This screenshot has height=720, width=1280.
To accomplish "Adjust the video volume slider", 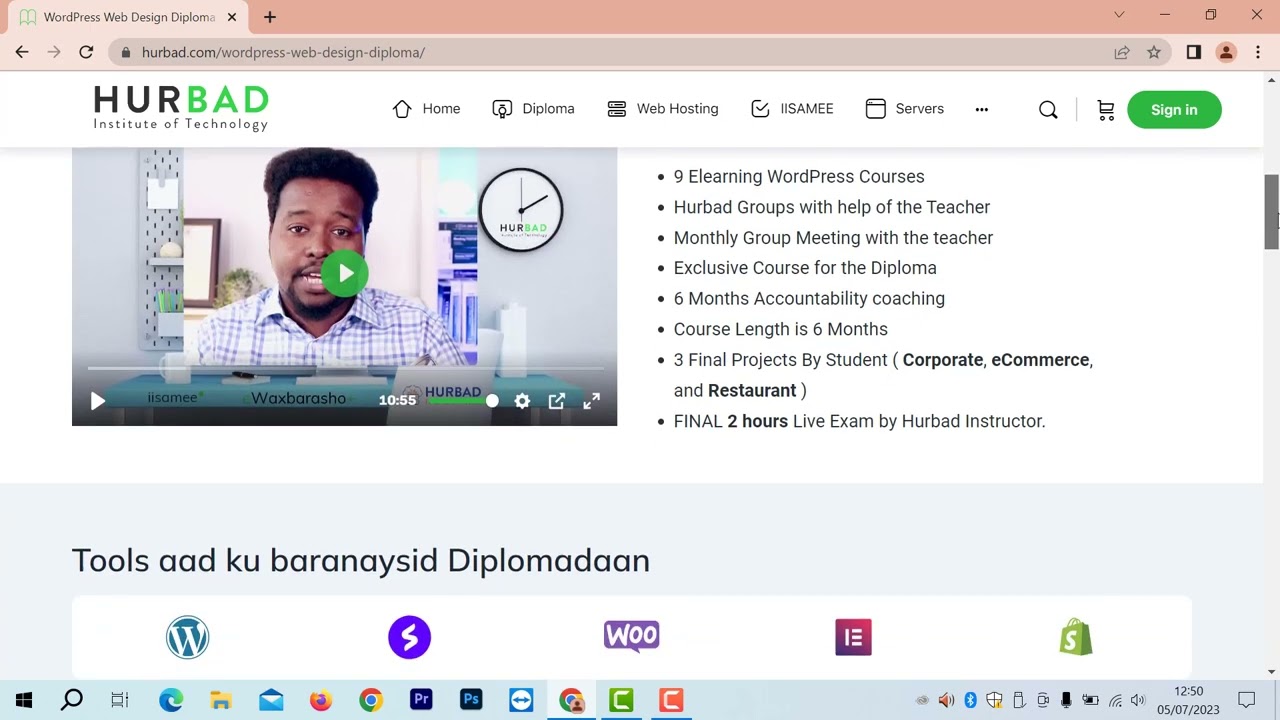I will (x=462, y=401).
